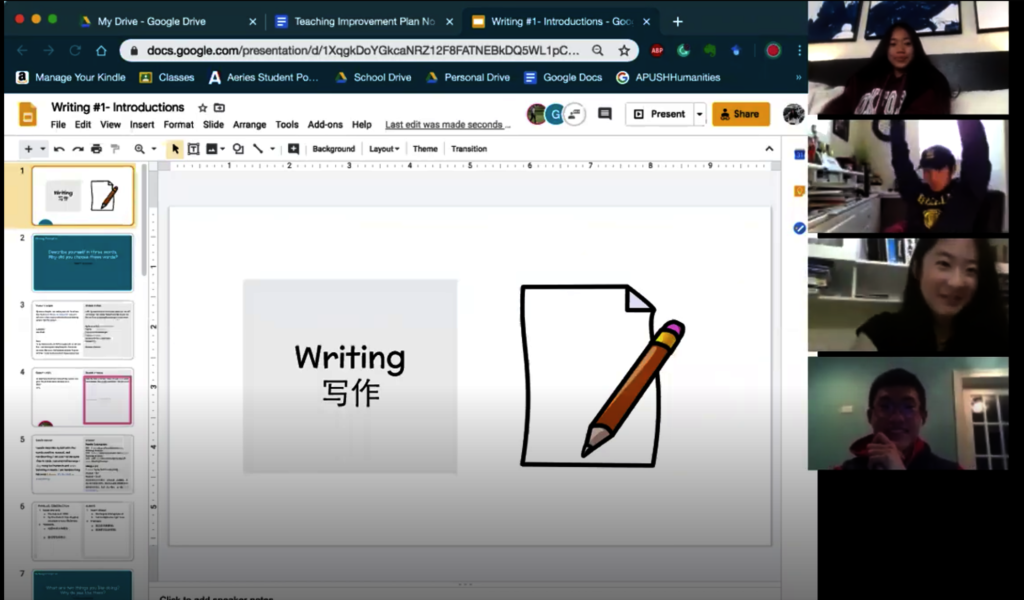Collapse the menus with the up chevron
The image size is (1024, 600).
coord(769,149)
